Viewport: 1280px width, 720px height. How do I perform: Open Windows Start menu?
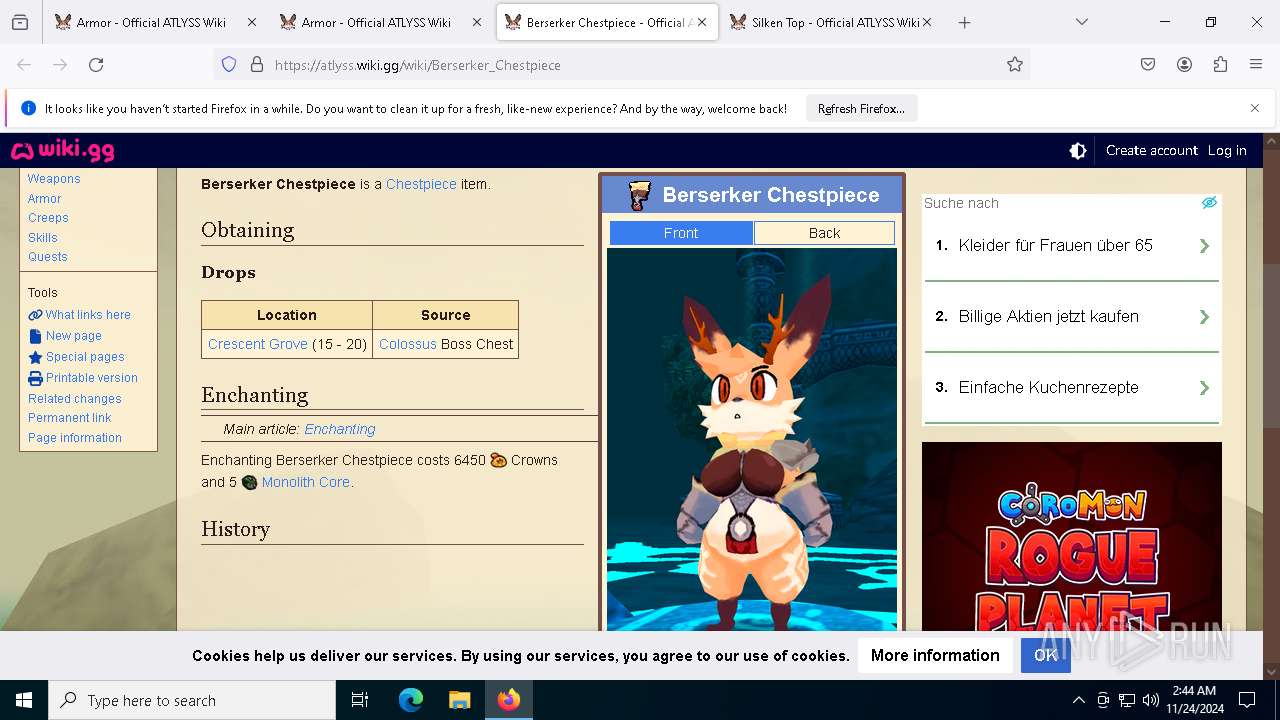click(24, 700)
